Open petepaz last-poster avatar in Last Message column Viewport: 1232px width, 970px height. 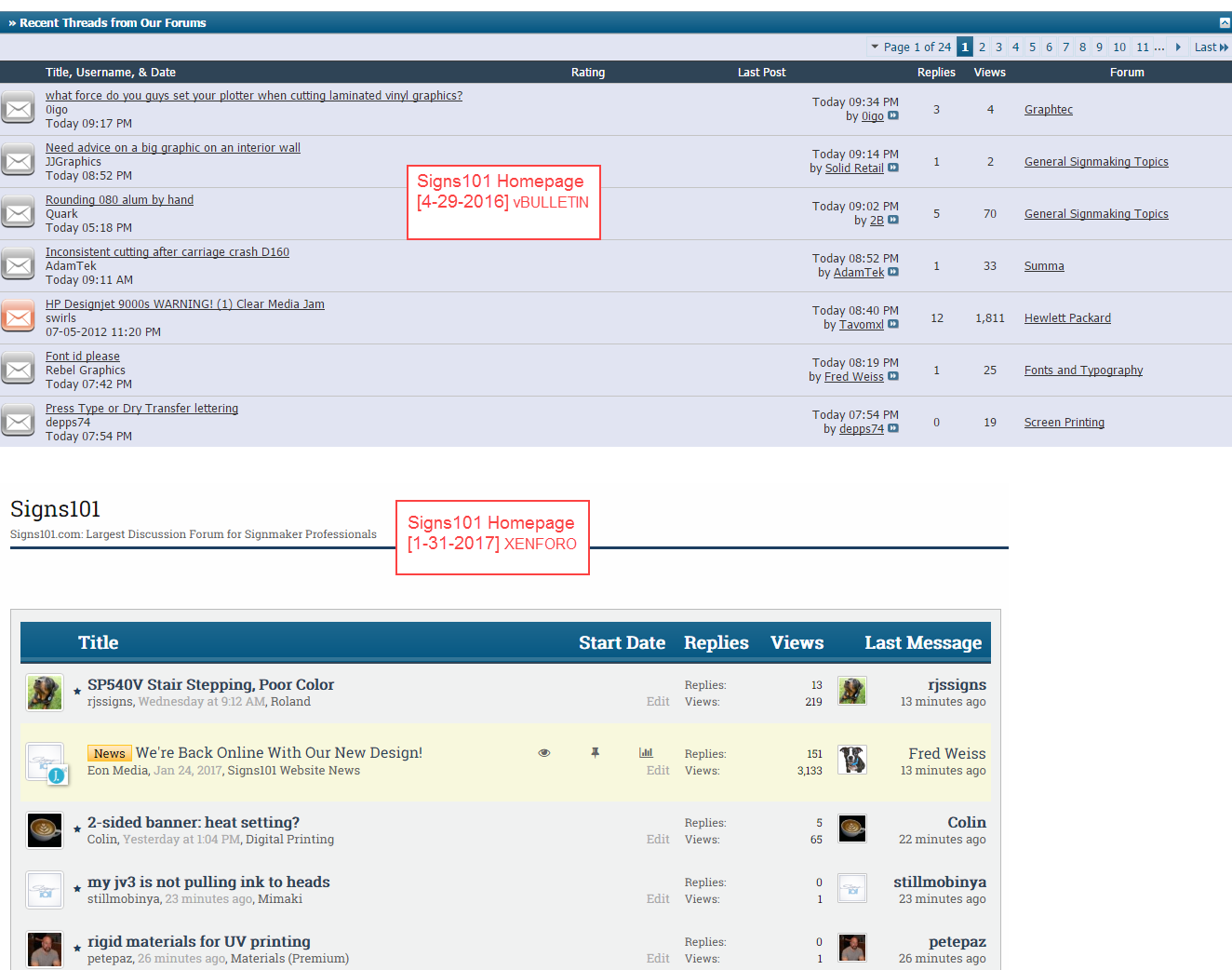[852, 948]
